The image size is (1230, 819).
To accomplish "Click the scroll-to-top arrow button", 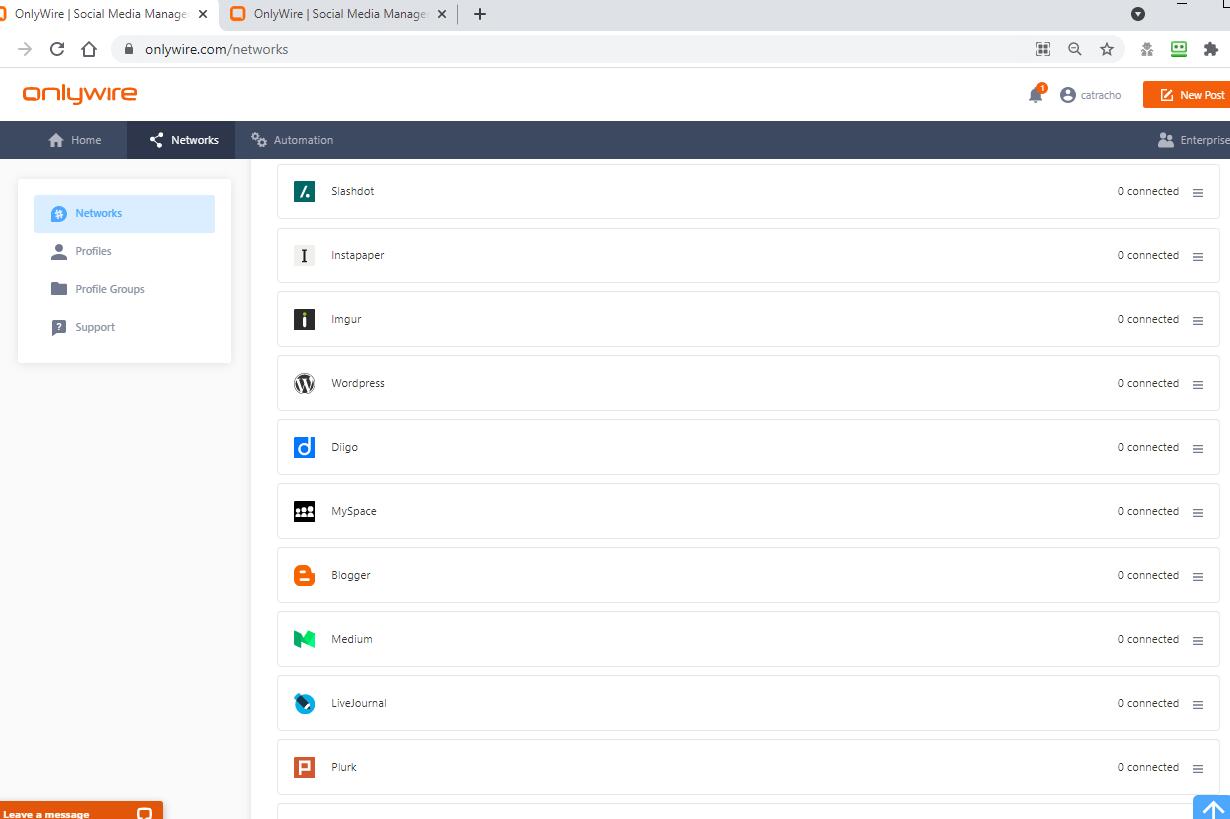I will (x=1212, y=808).
